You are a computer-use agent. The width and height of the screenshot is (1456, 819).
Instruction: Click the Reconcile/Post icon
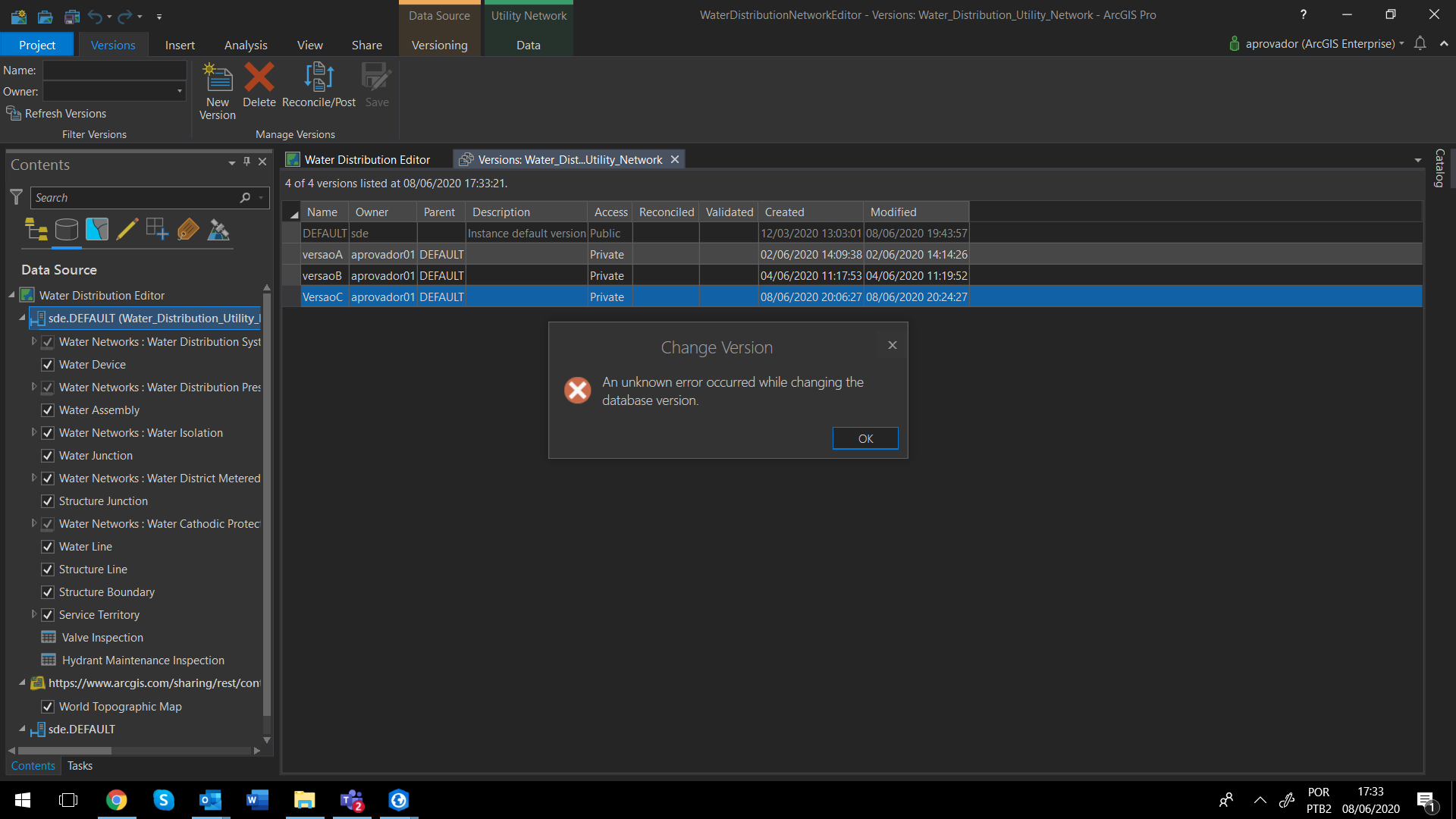pyautogui.click(x=318, y=78)
